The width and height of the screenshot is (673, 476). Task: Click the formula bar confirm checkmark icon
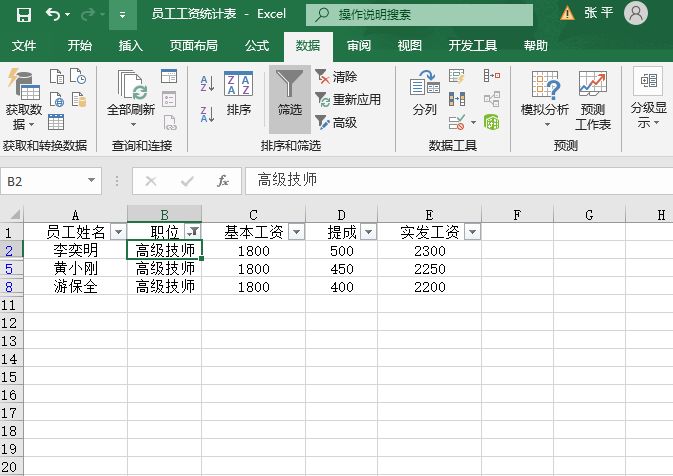point(187,181)
